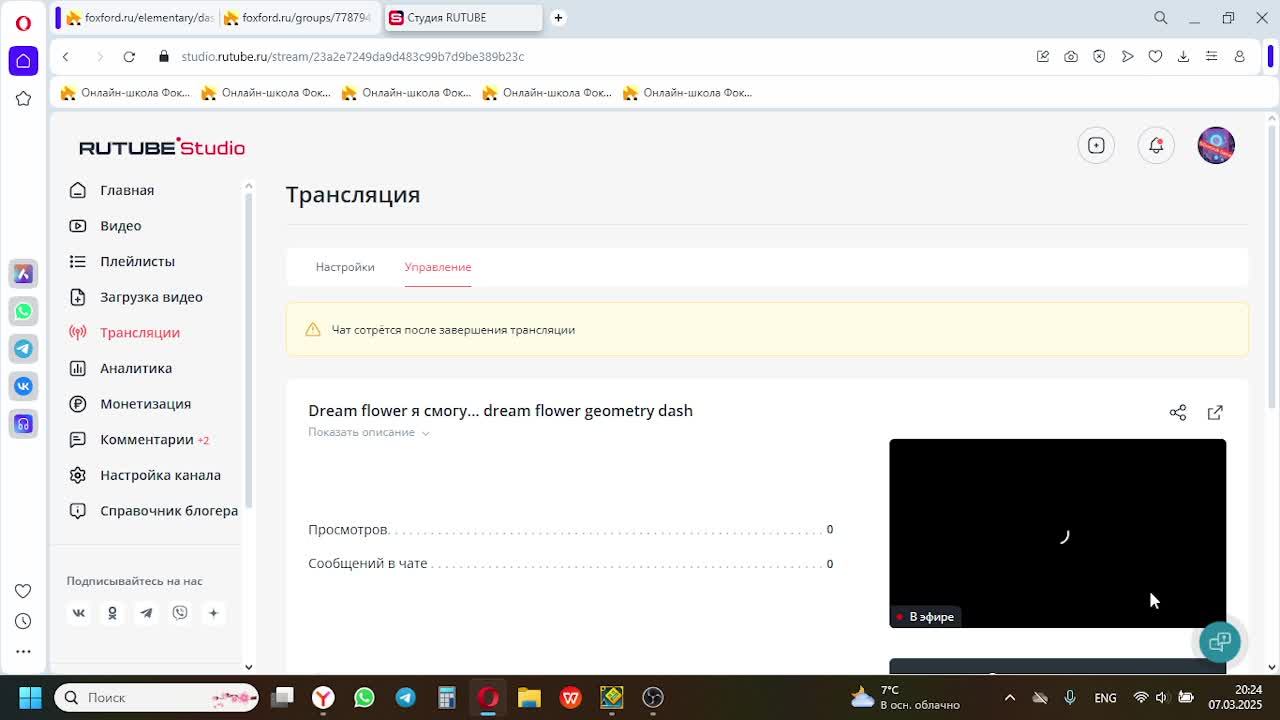Open the taskbar volume control
This screenshot has width=1280, height=720.
(x=1162, y=698)
